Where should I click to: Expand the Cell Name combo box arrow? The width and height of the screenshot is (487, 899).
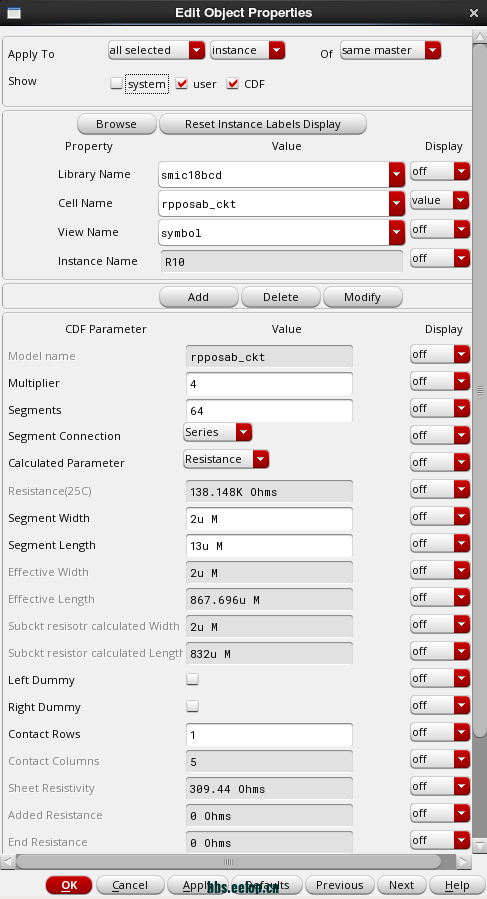click(x=396, y=204)
